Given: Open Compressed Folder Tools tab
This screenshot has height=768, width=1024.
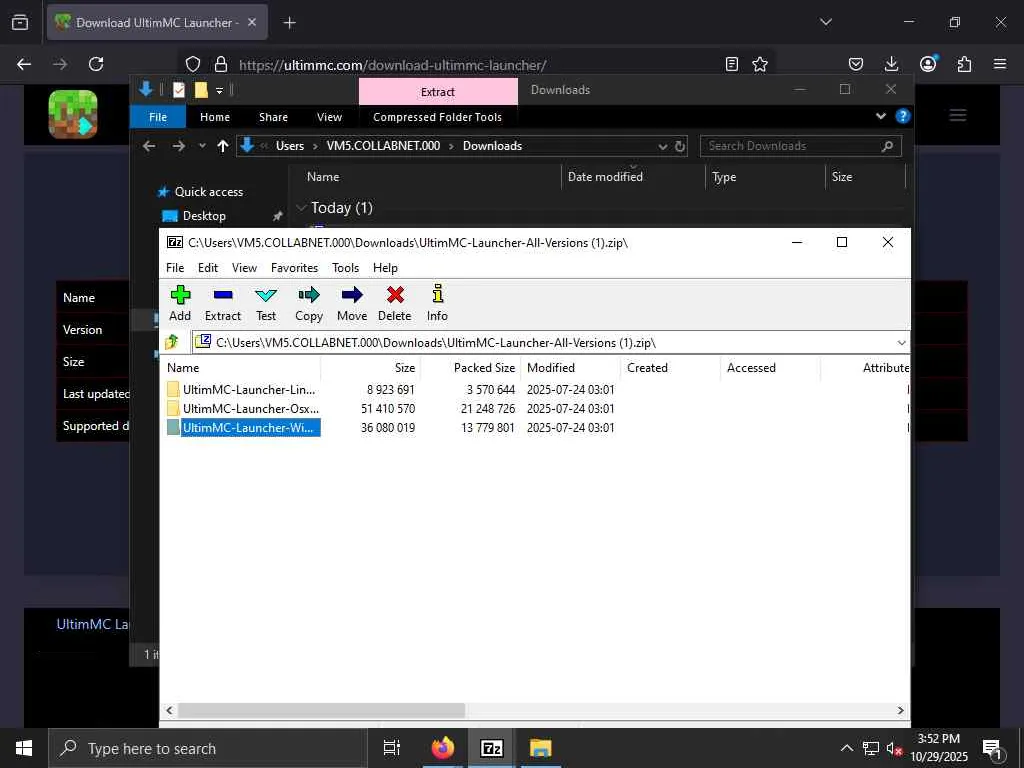Looking at the screenshot, I should 438,117.
